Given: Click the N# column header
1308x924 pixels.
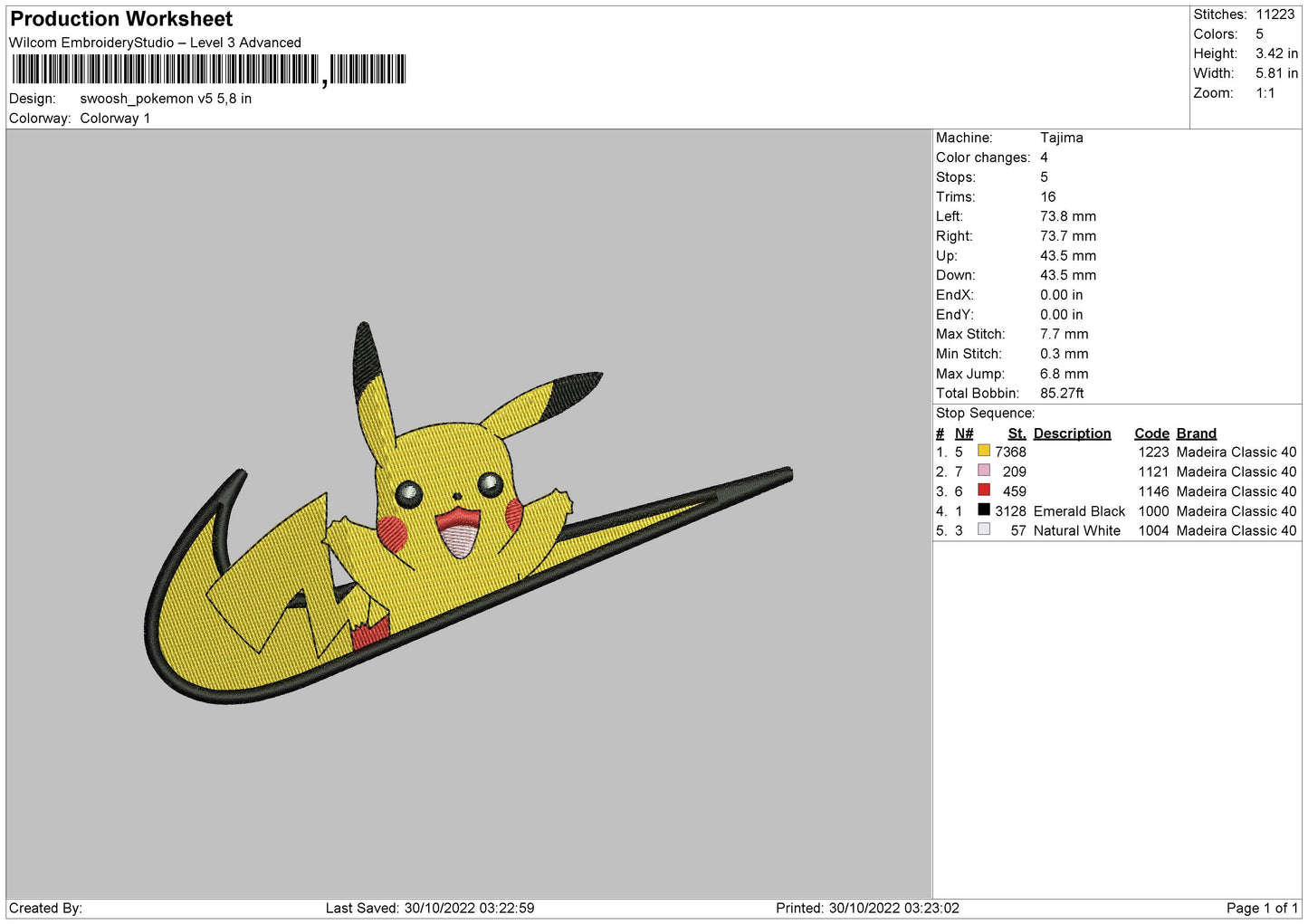Looking at the screenshot, I should (x=963, y=433).
